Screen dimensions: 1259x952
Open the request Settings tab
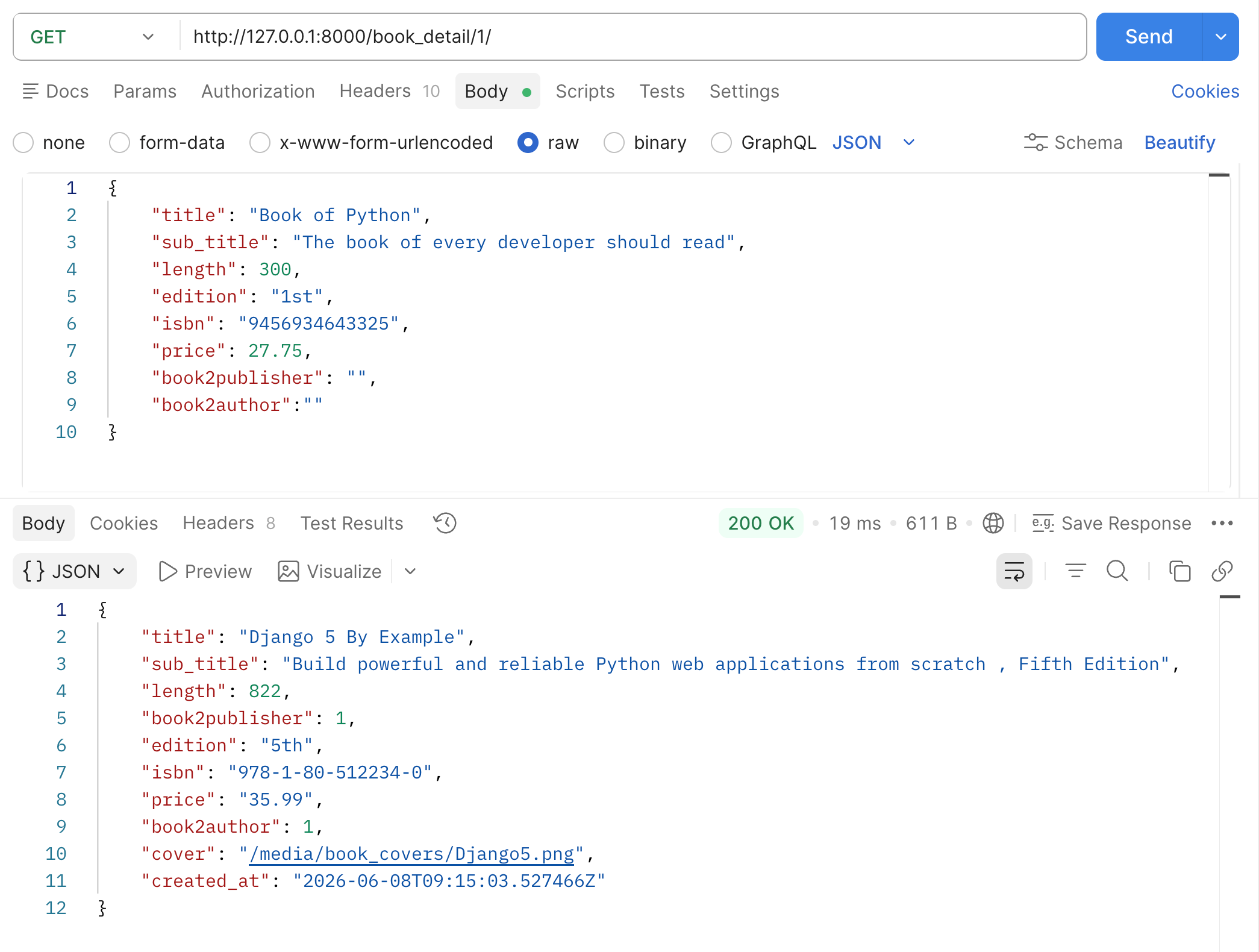coord(744,91)
